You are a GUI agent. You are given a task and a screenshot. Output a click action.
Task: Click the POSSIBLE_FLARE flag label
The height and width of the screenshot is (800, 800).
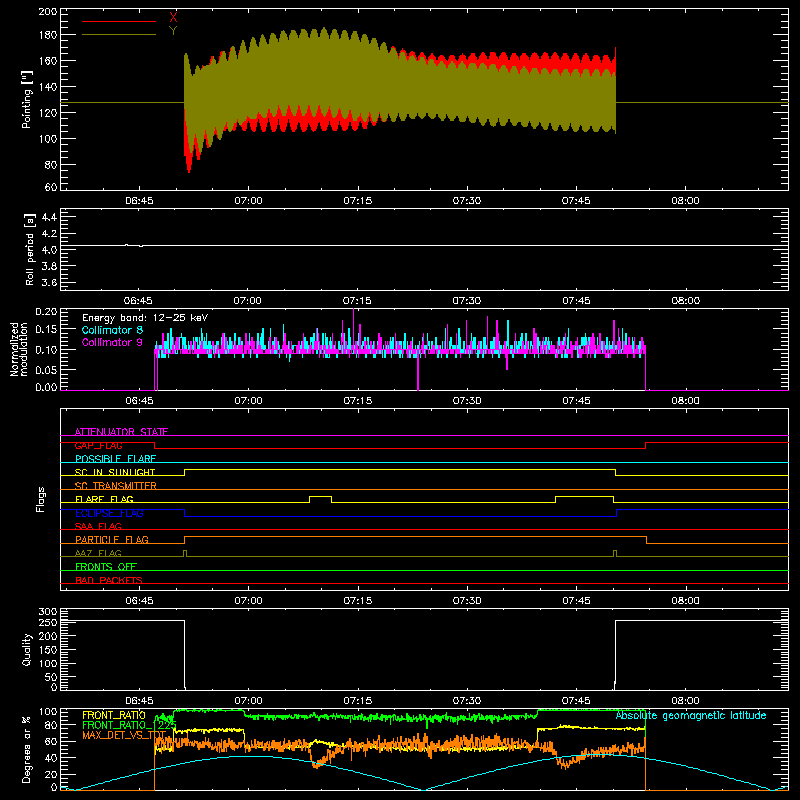pos(115,459)
